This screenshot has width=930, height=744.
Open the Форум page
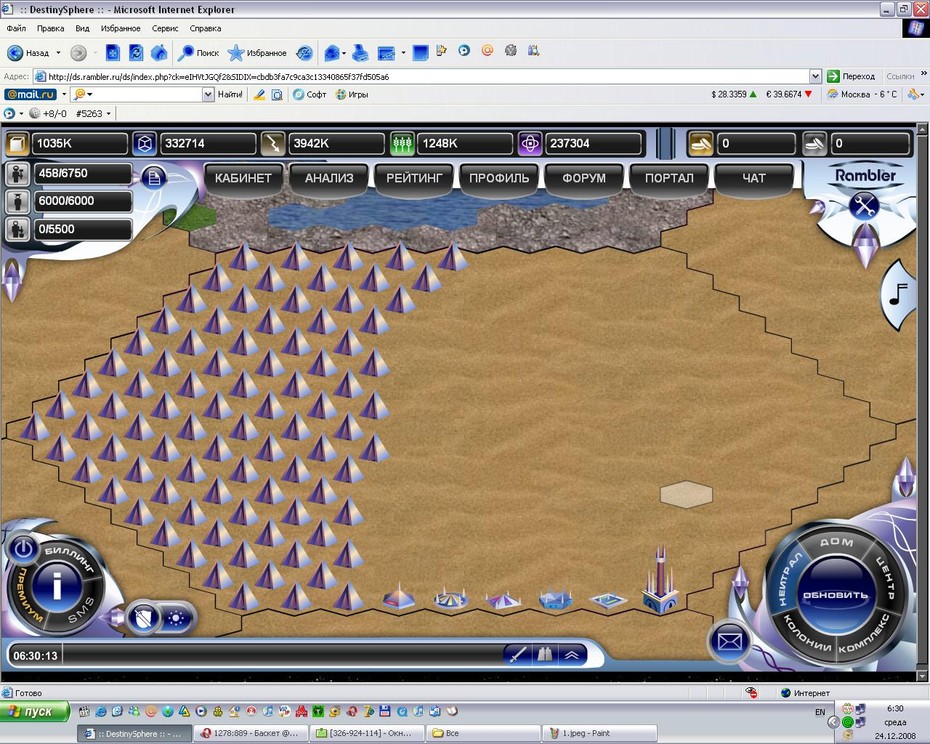[584, 178]
